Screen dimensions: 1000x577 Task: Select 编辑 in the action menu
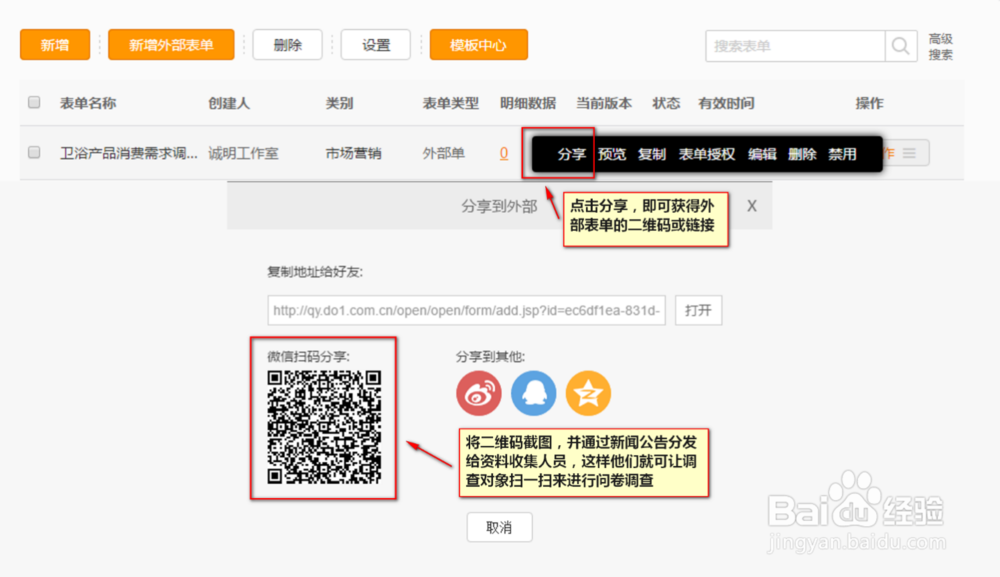pos(762,154)
